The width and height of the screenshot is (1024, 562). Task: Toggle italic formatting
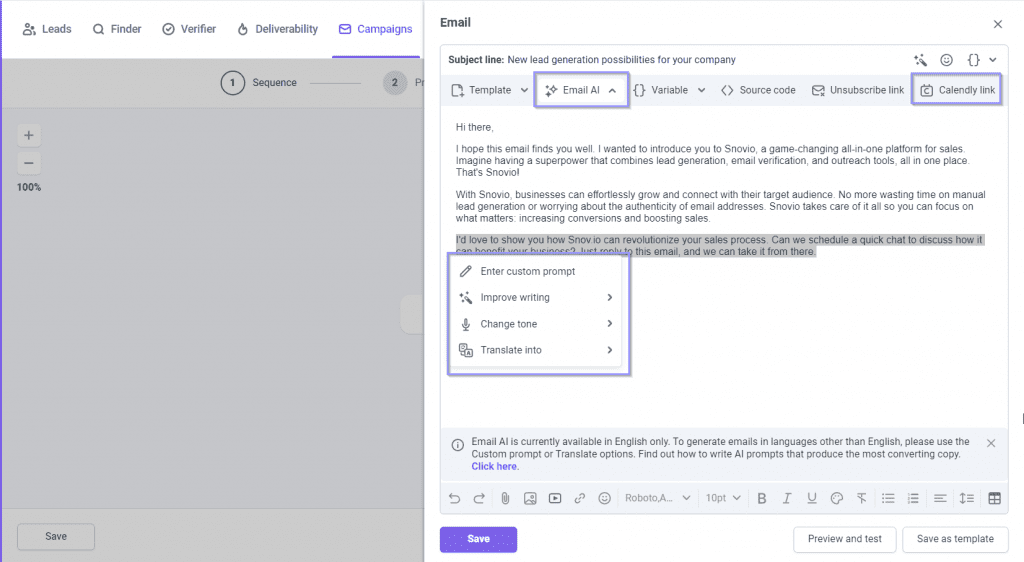point(787,499)
